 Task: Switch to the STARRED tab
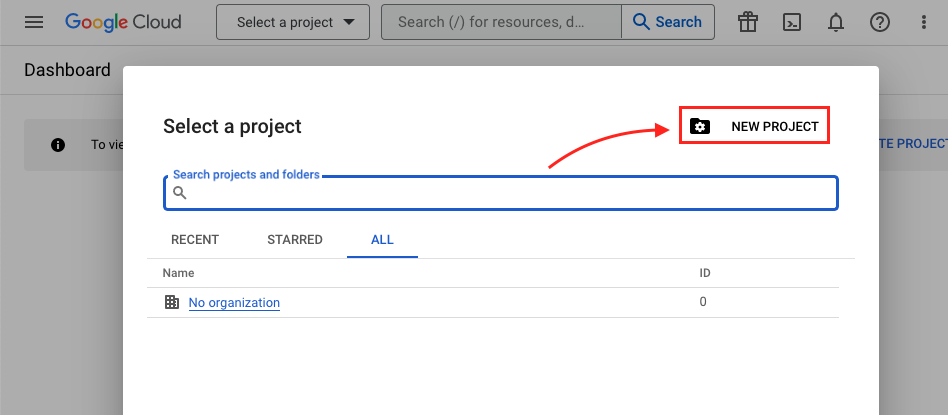coord(295,240)
